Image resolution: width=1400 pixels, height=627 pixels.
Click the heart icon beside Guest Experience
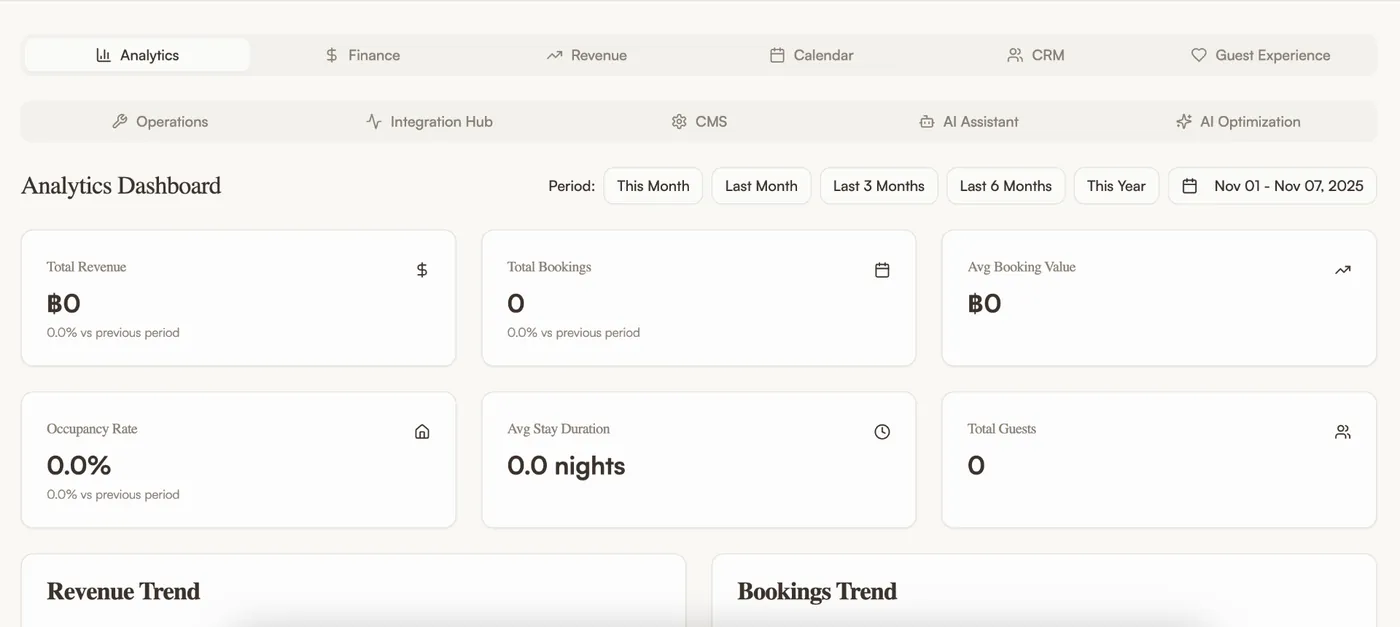pyautogui.click(x=1199, y=55)
